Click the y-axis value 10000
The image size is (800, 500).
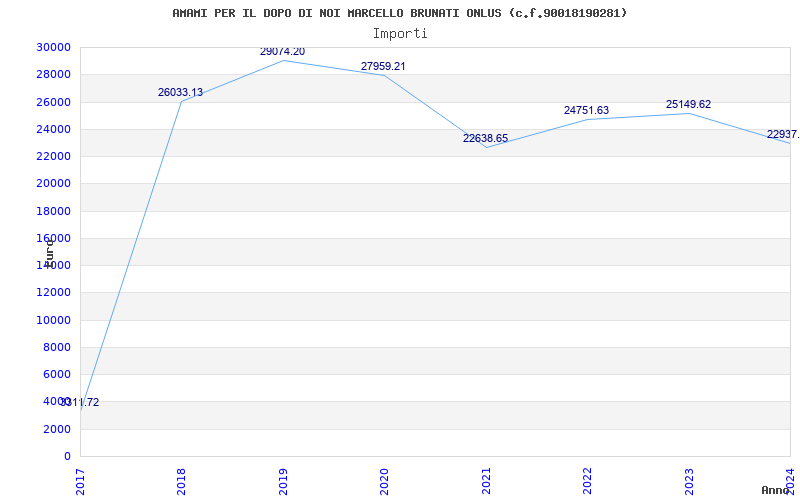(53, 320)
